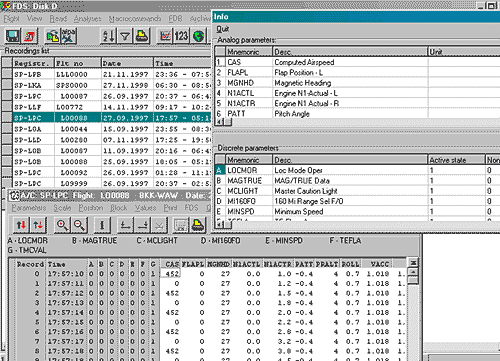Click the sort arrows icon in main toolbar
The image size is (500, 361).
pos(108,36)
